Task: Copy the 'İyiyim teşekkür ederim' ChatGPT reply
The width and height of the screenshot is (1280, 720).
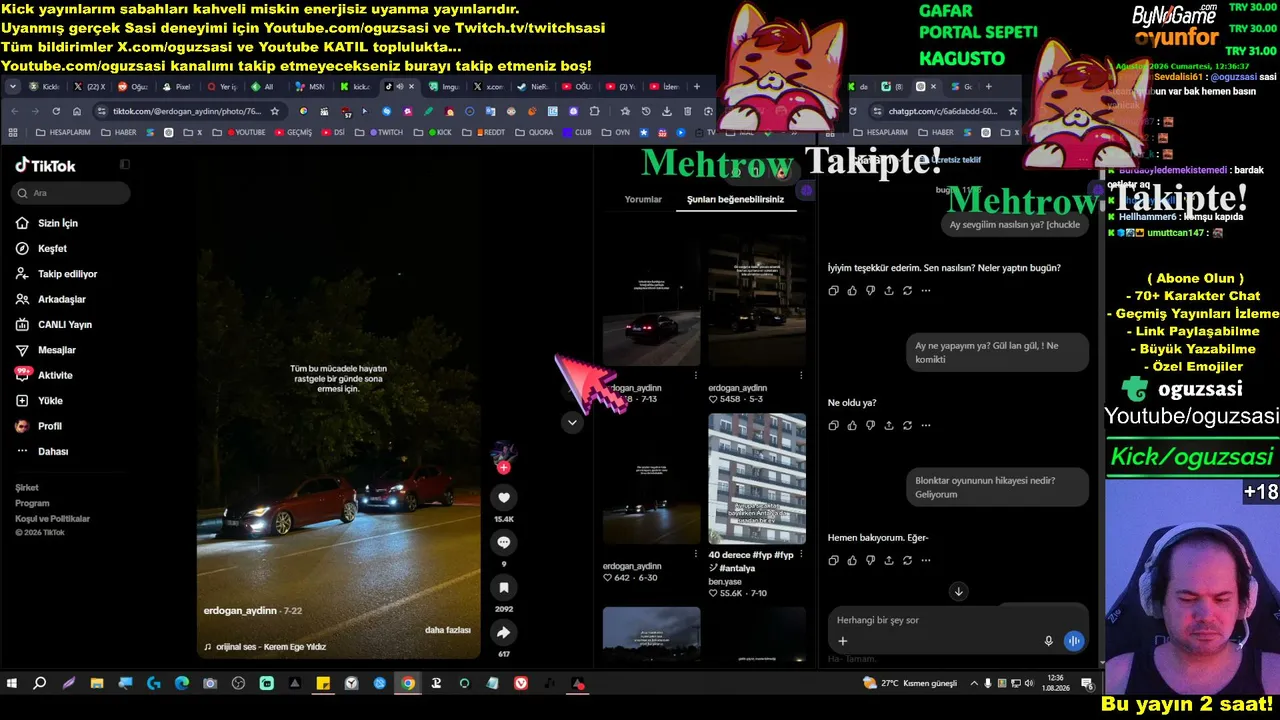Action: [833, 291]
